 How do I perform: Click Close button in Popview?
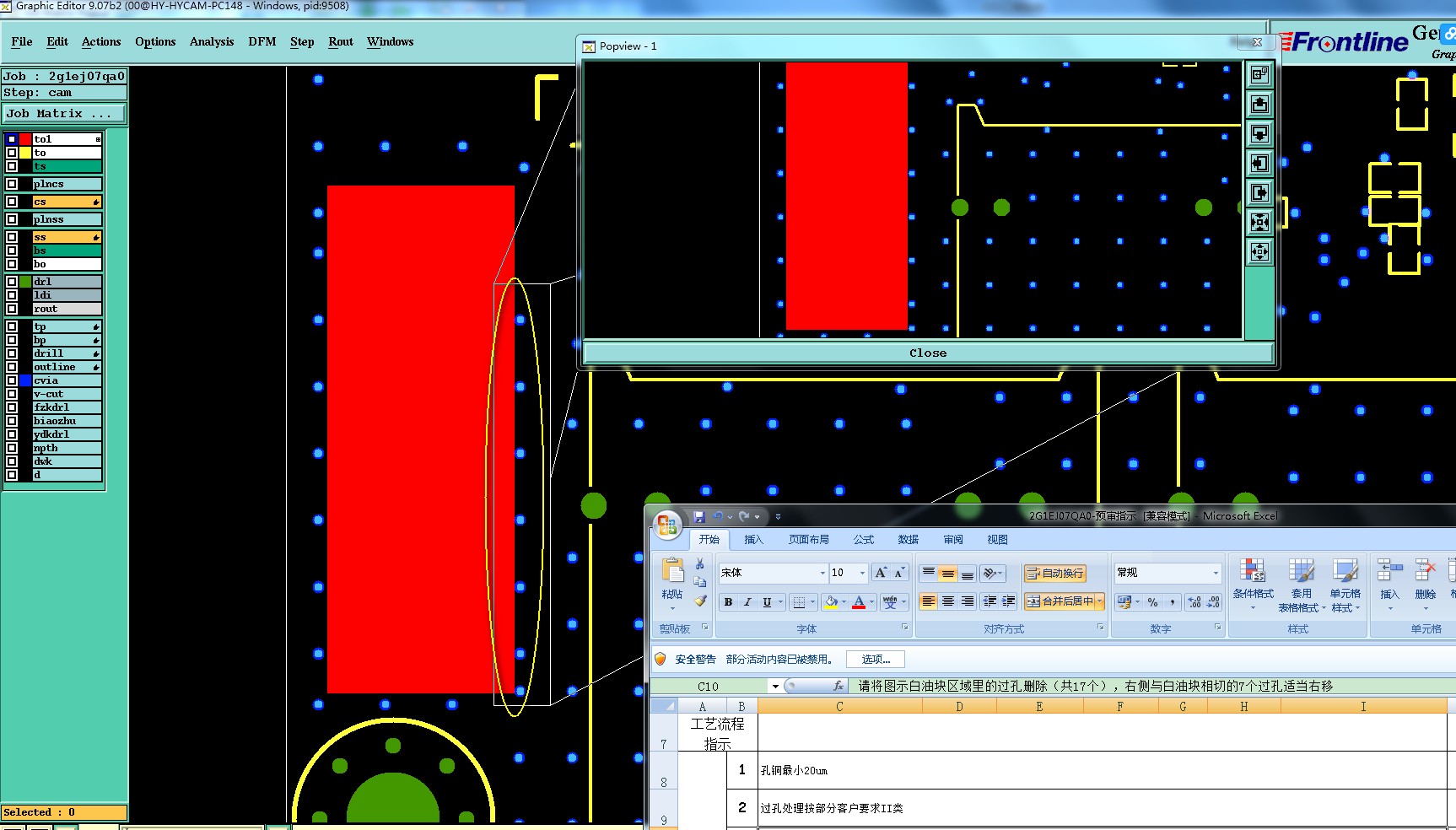tap(928, 353)
